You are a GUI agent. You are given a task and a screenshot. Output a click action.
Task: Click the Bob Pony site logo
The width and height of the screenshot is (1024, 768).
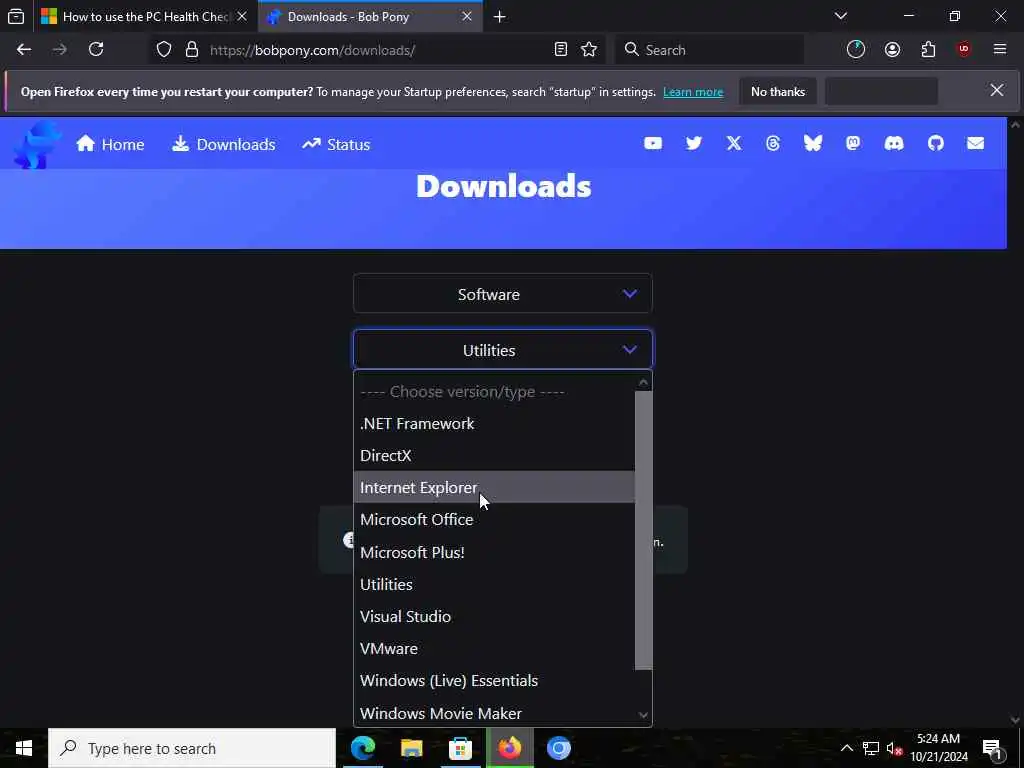(37, 144)
